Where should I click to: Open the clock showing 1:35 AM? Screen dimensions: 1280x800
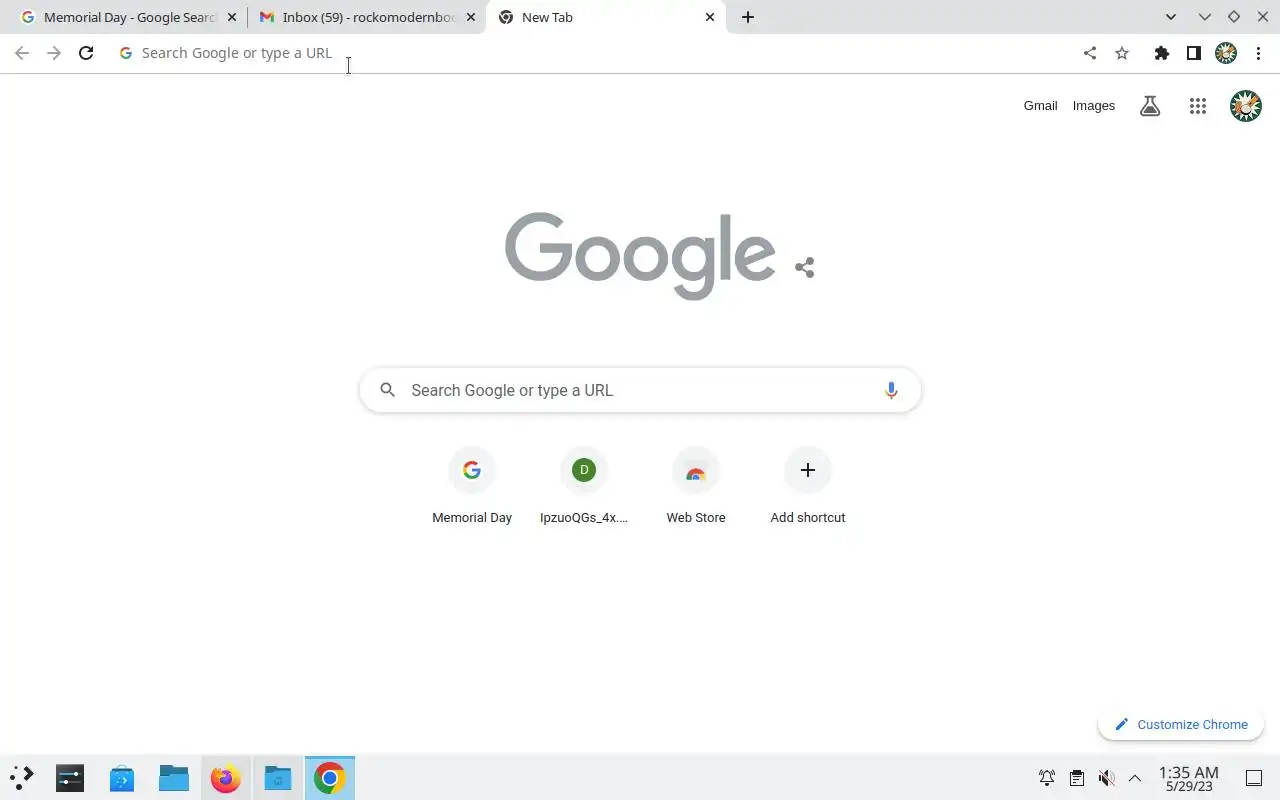click(1189, 778)
